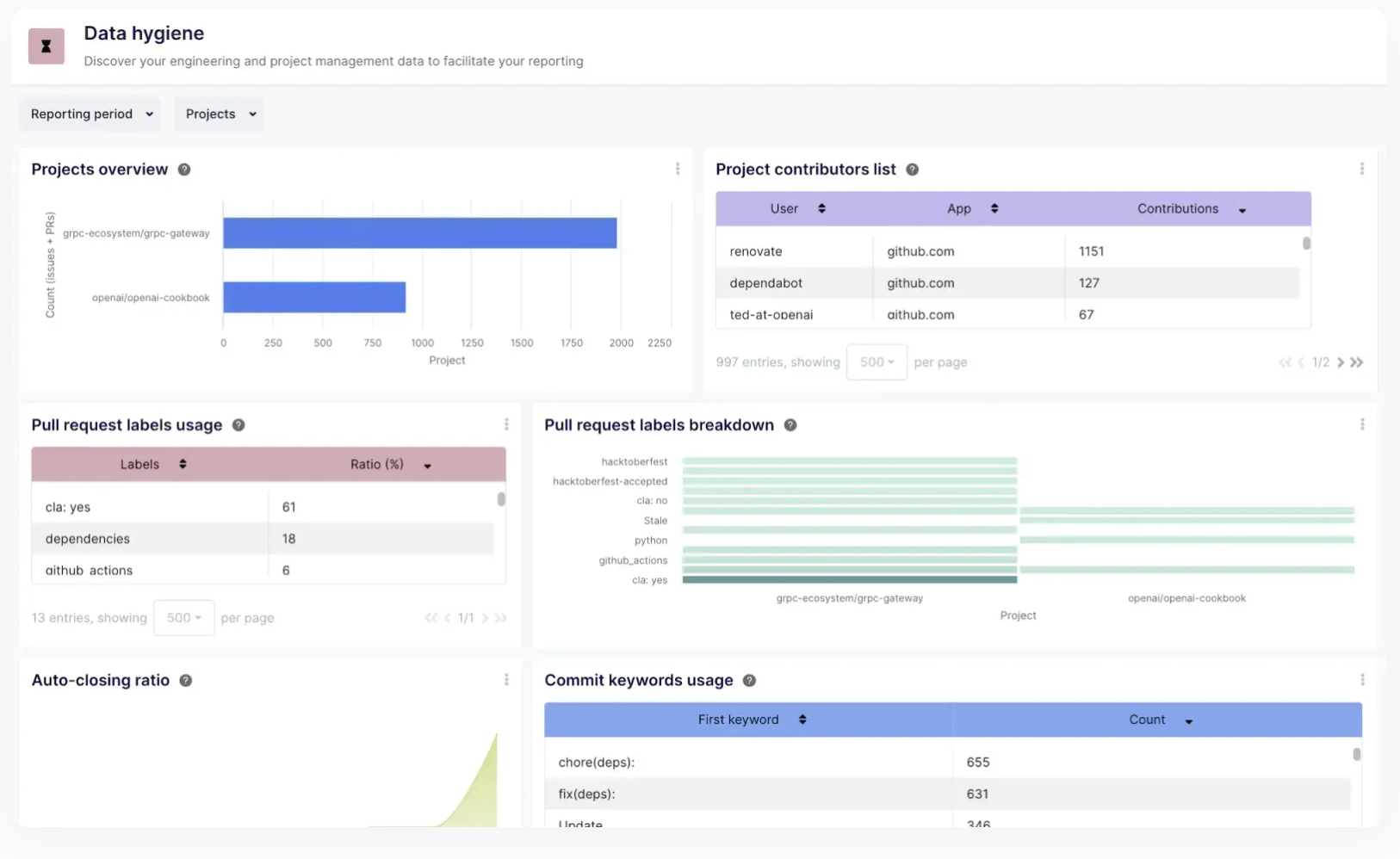1400x859 pixels.
Task: Open Projects overview three-dot options menu
Action: point(678,170)
